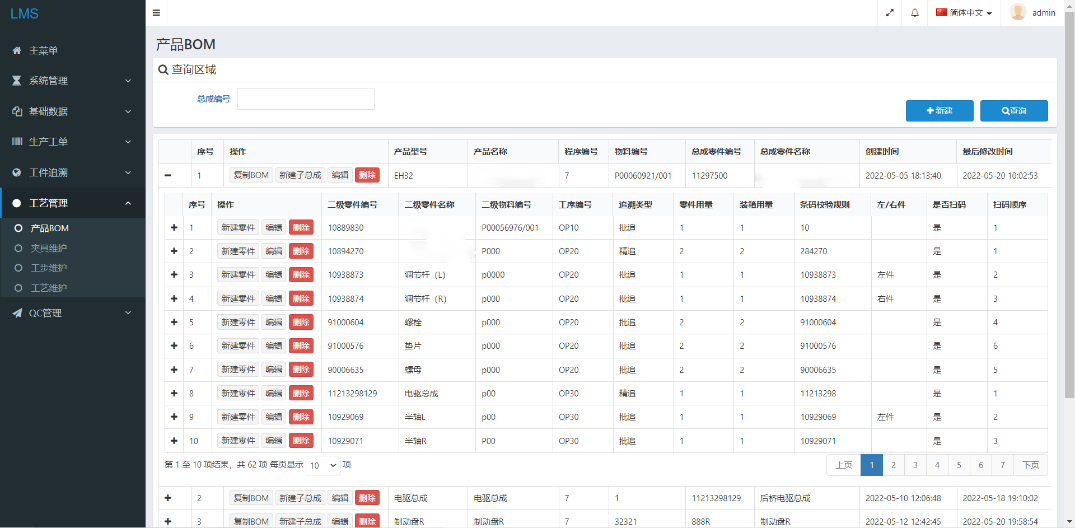1075x528 pixels.
Task: Click the fullscreen expand icon
Action: coord(890,13)
